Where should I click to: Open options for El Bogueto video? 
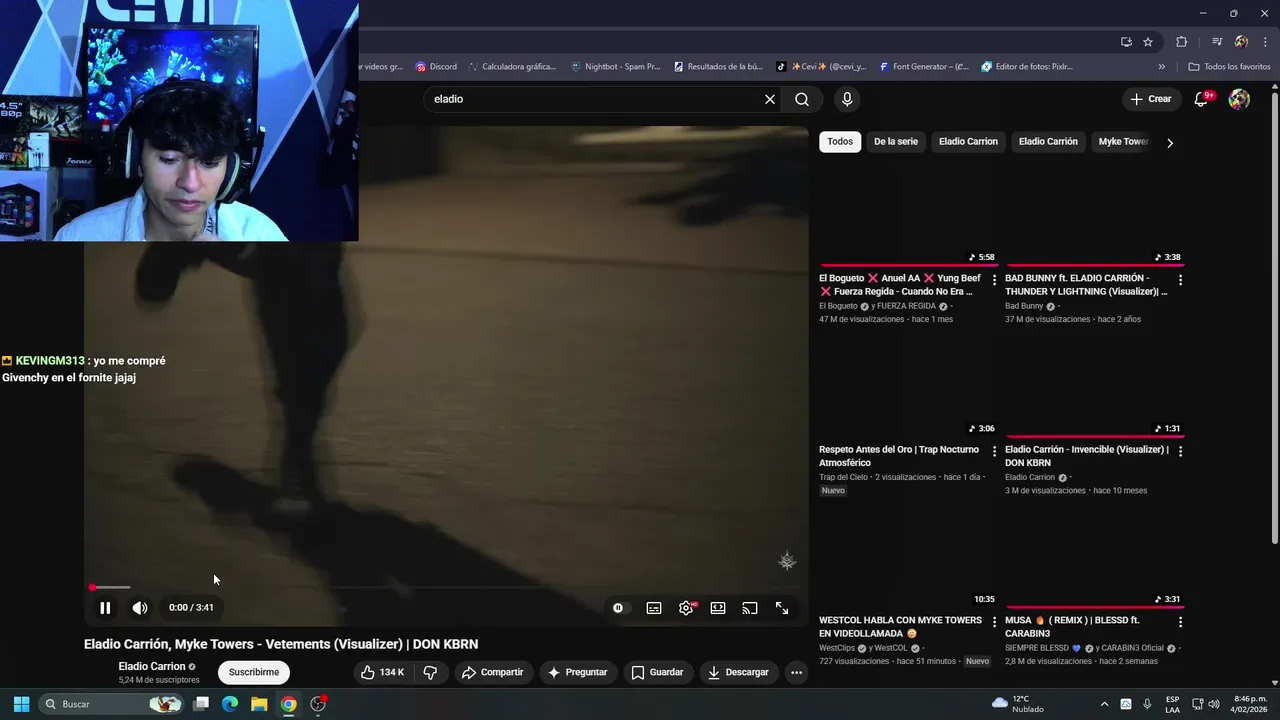coord(994,280)
